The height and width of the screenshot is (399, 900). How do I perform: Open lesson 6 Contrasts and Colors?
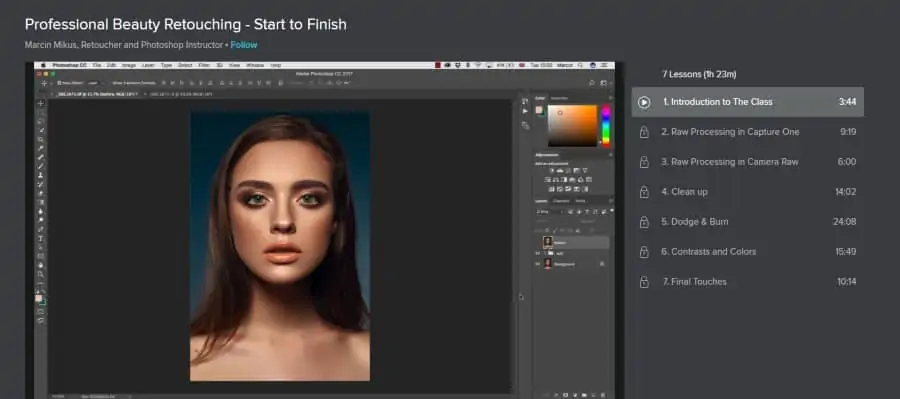click(747, 251)
